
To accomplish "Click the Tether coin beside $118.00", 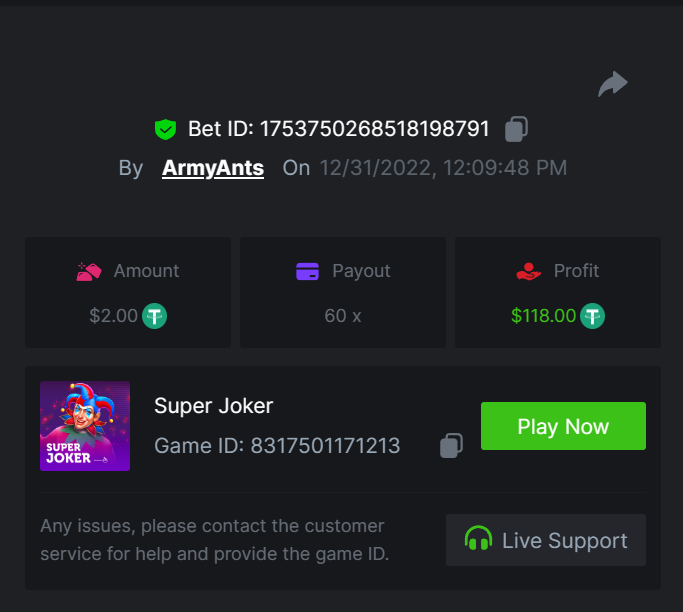I will coord(593,316).
